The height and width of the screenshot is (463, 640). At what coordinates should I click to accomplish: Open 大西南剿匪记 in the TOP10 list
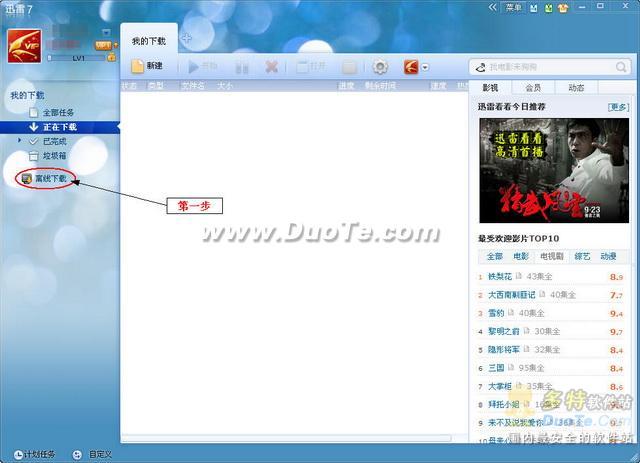pyautogui.click(x=511, y=295)
